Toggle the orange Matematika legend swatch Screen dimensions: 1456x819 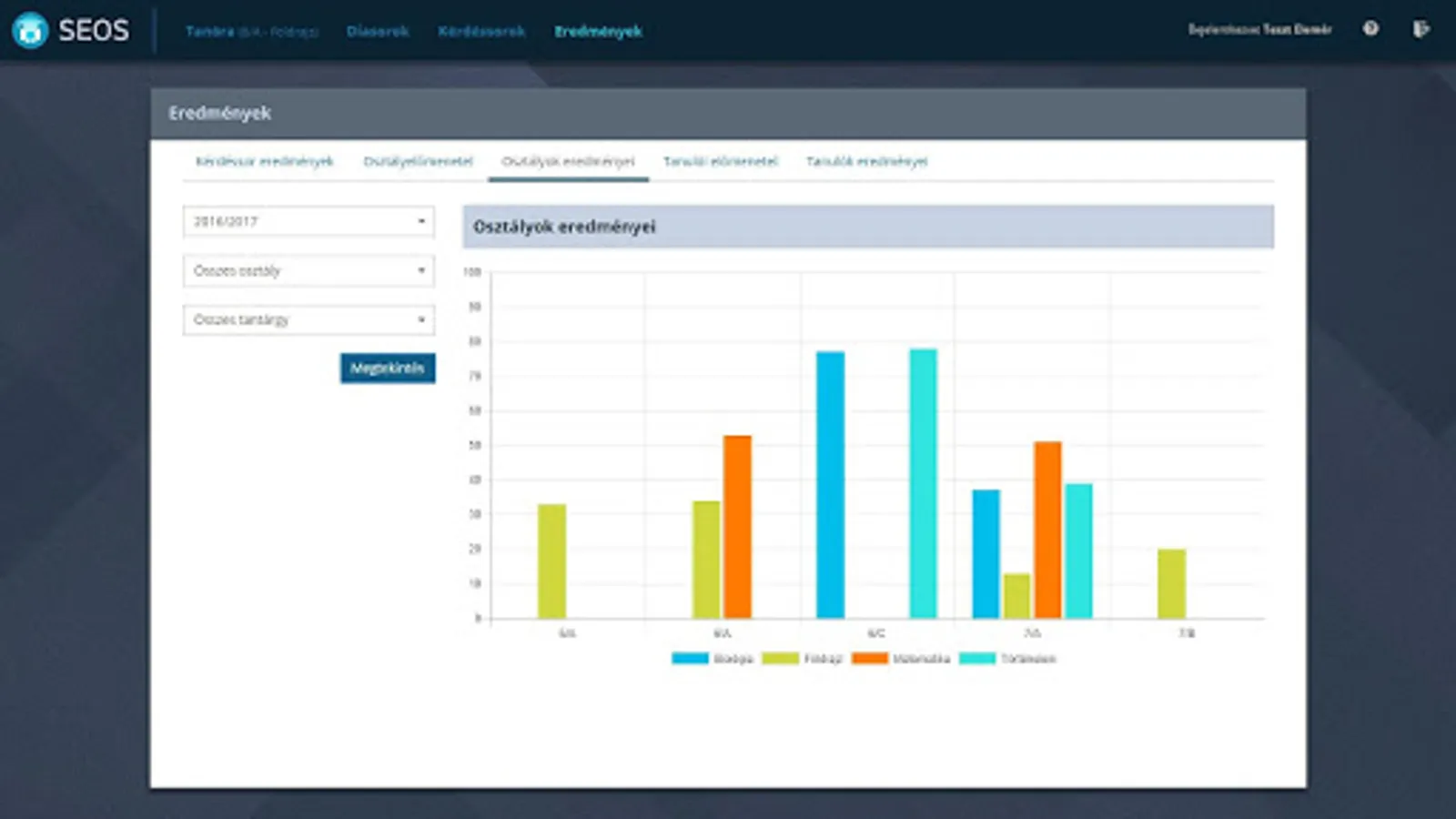(870, 658)
